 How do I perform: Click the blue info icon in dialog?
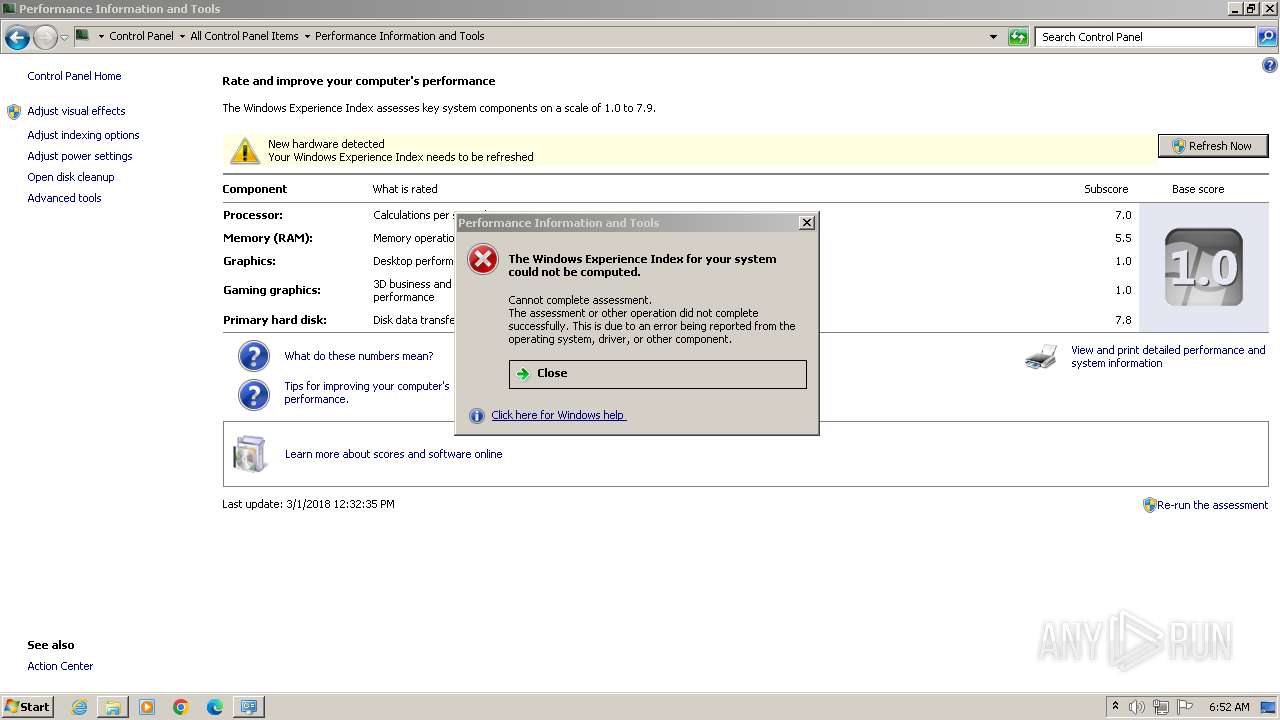point(477,416)
